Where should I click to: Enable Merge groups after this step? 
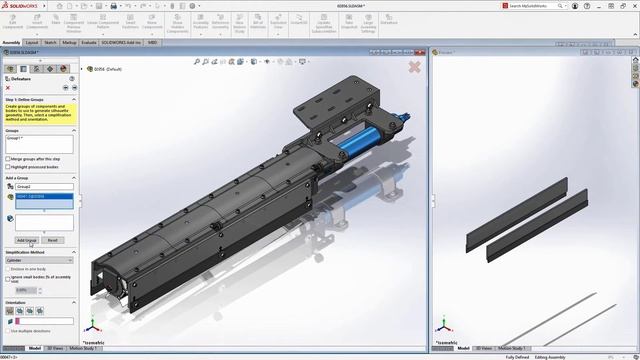pyautogui.click(x=8, y=159)
